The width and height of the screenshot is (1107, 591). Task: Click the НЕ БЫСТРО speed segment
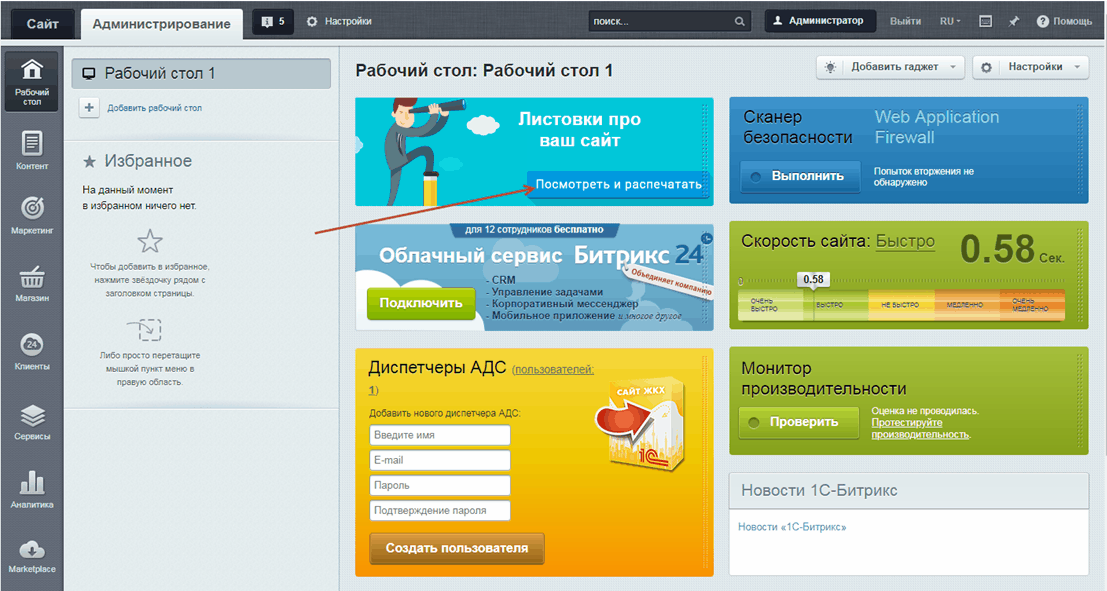click(x=900, y=305)
